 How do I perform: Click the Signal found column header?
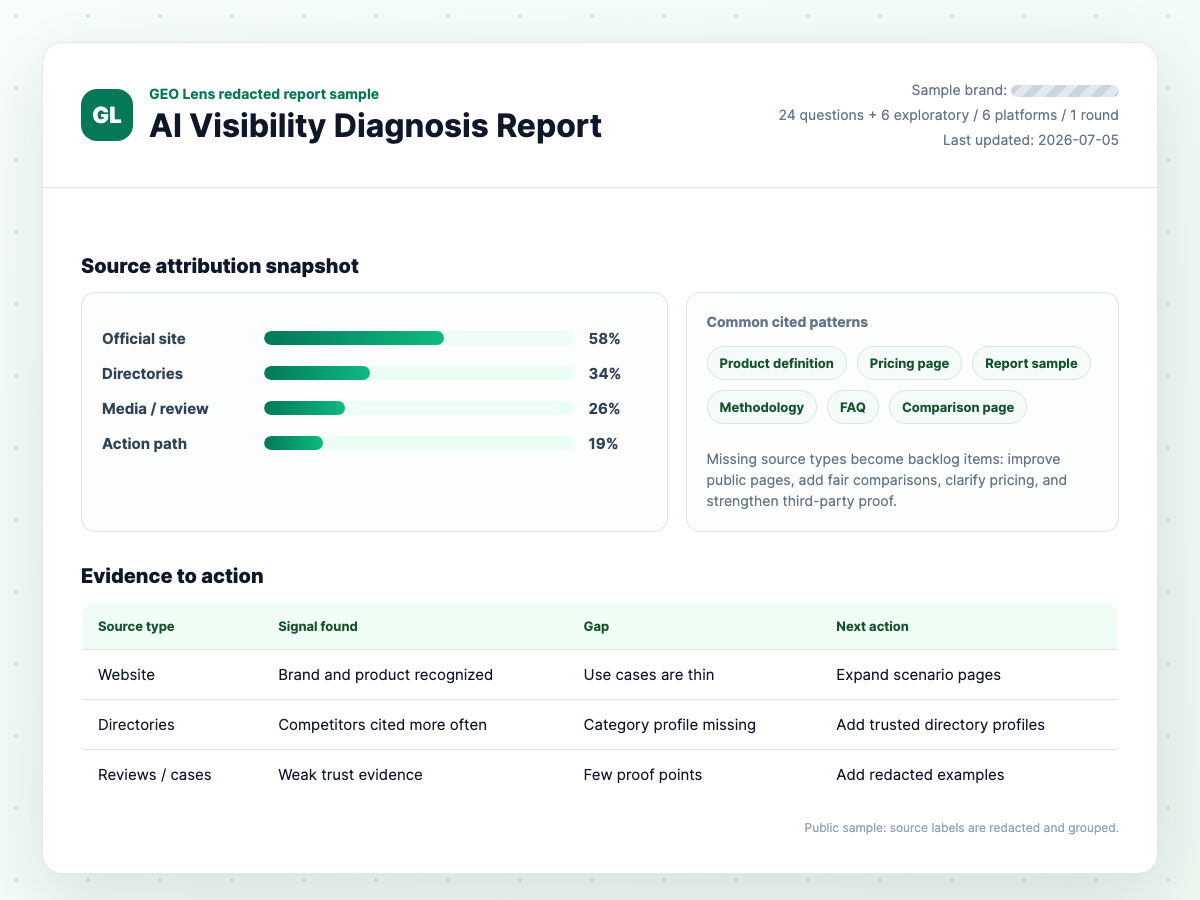pos(318,626)
